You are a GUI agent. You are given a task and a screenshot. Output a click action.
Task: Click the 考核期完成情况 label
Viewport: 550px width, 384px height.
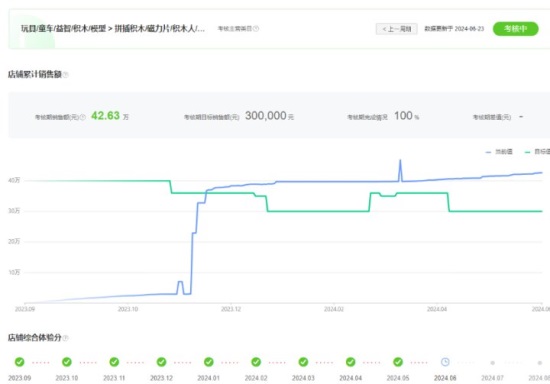[367, 117]
